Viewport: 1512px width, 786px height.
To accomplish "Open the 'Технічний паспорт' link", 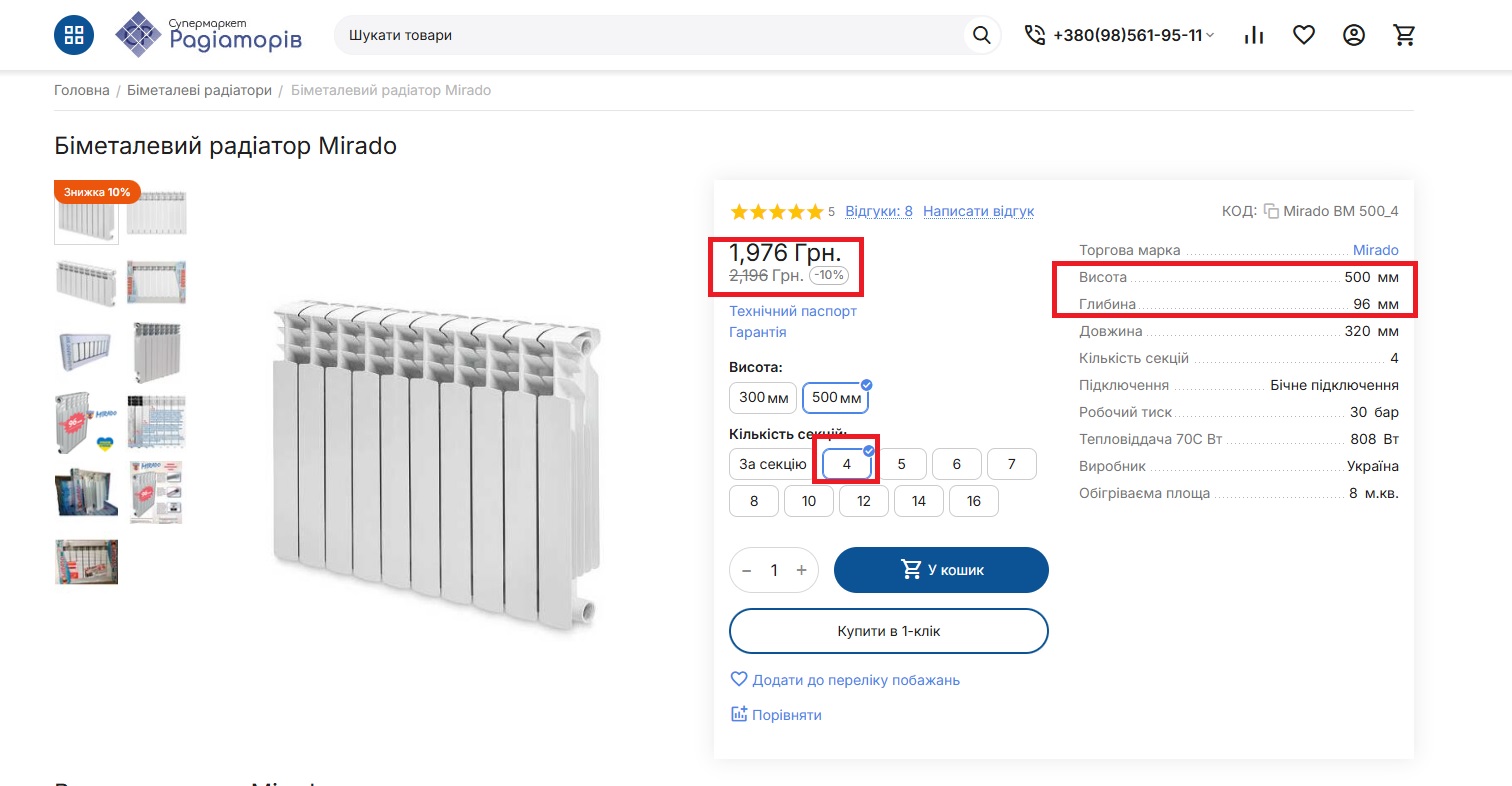I will pos(793,311).
